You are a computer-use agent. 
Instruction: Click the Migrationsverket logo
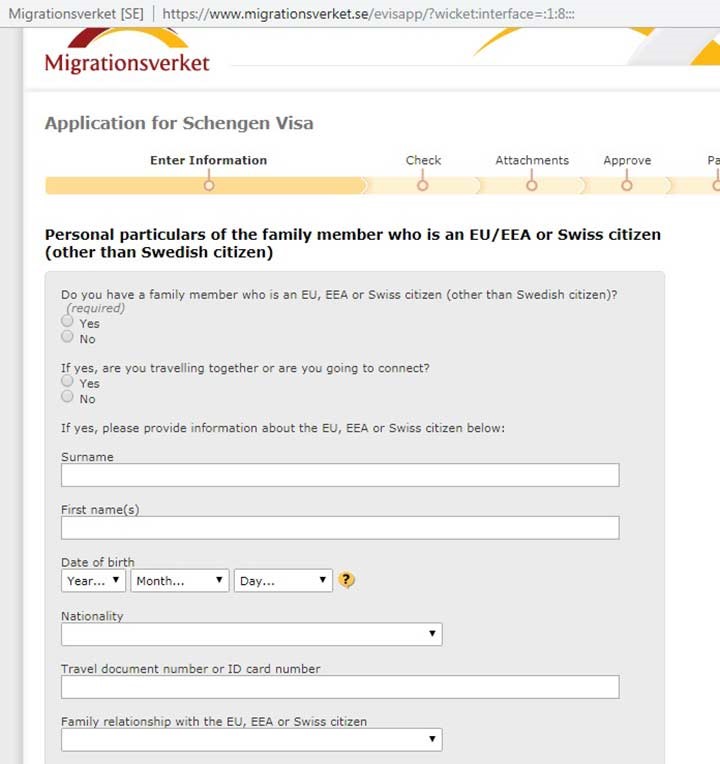pyautogui.click(x=127, y=51)
